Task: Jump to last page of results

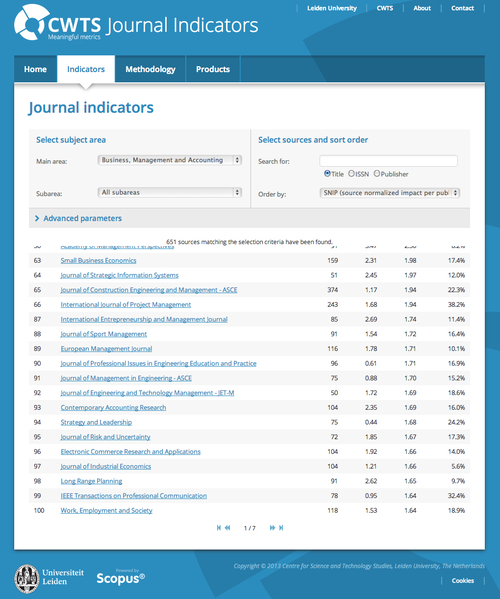Action: pos(281,528)
